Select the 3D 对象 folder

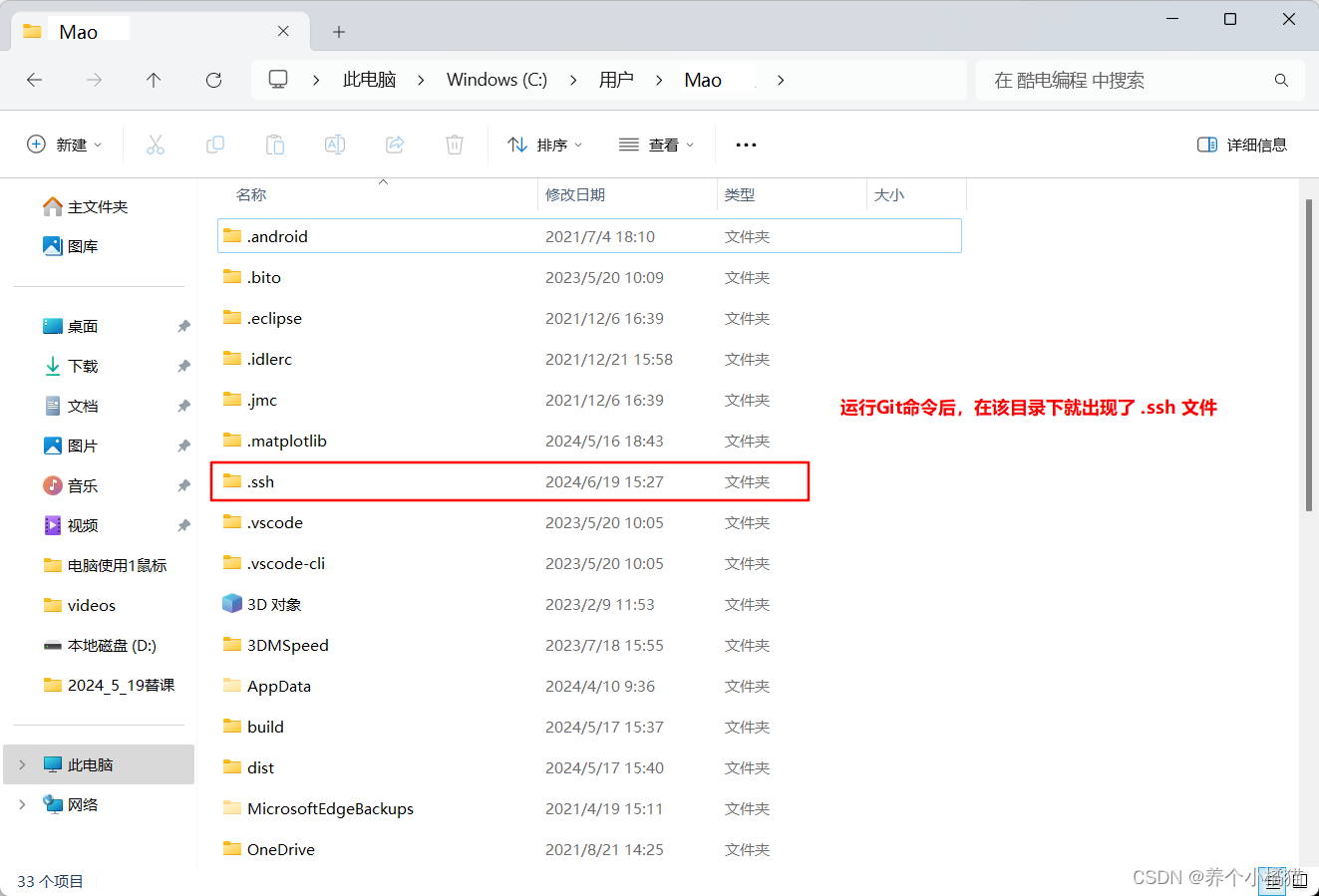click(x=589, y=604)
